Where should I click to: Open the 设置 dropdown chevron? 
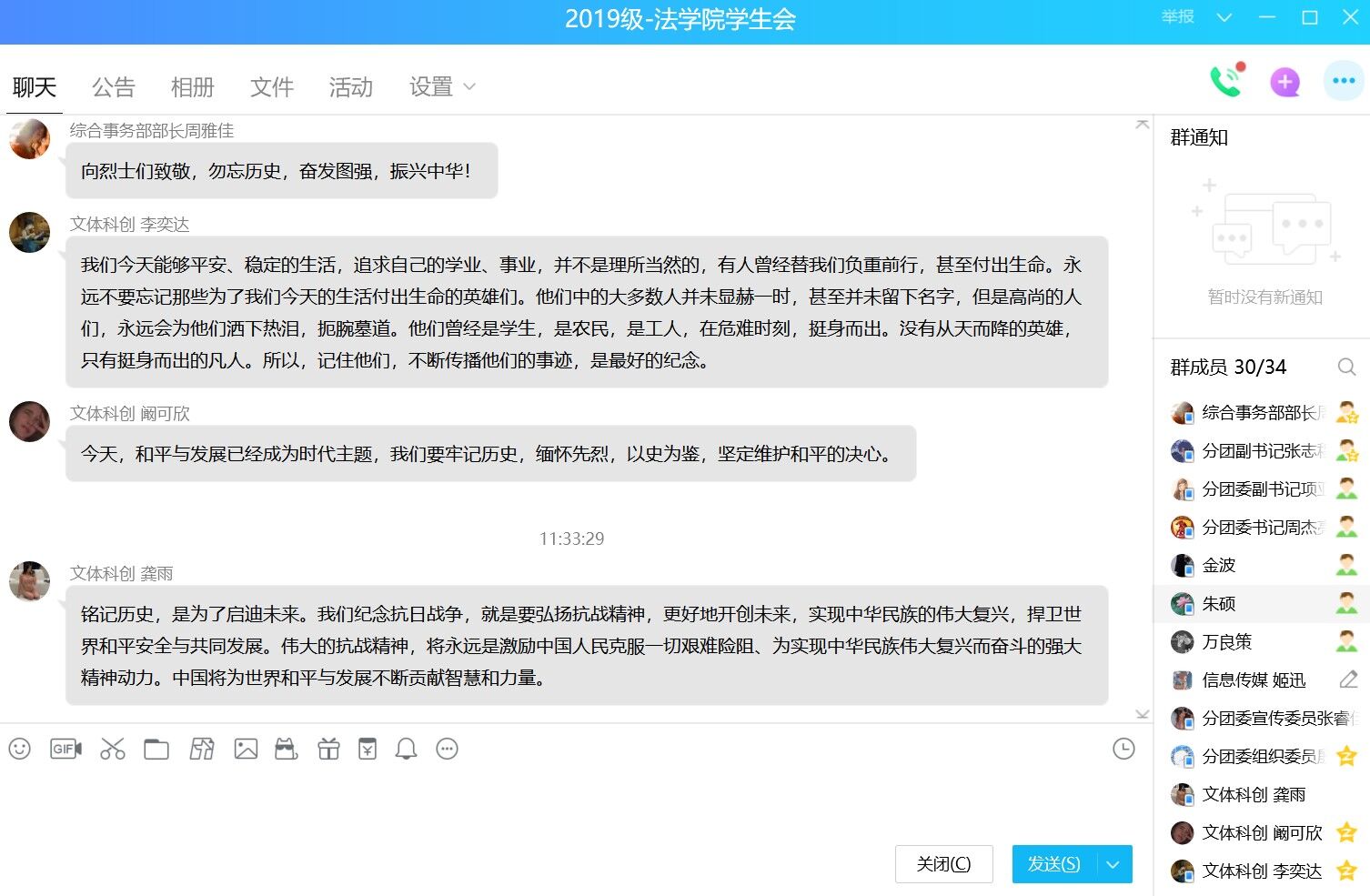point(469,87)
